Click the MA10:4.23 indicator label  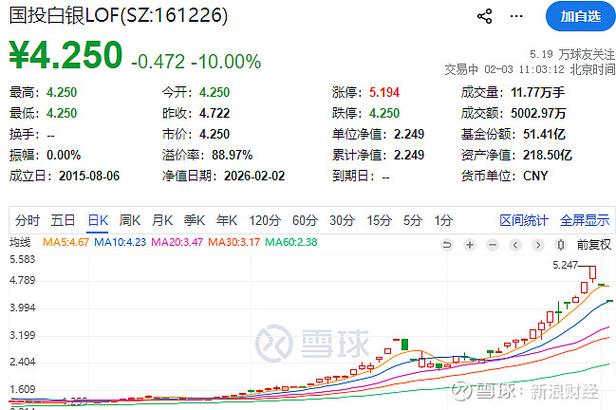(x=120, y=242)
